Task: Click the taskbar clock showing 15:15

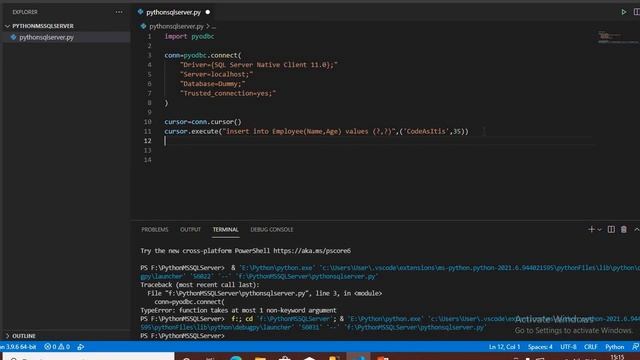Action: pos(617,357)
